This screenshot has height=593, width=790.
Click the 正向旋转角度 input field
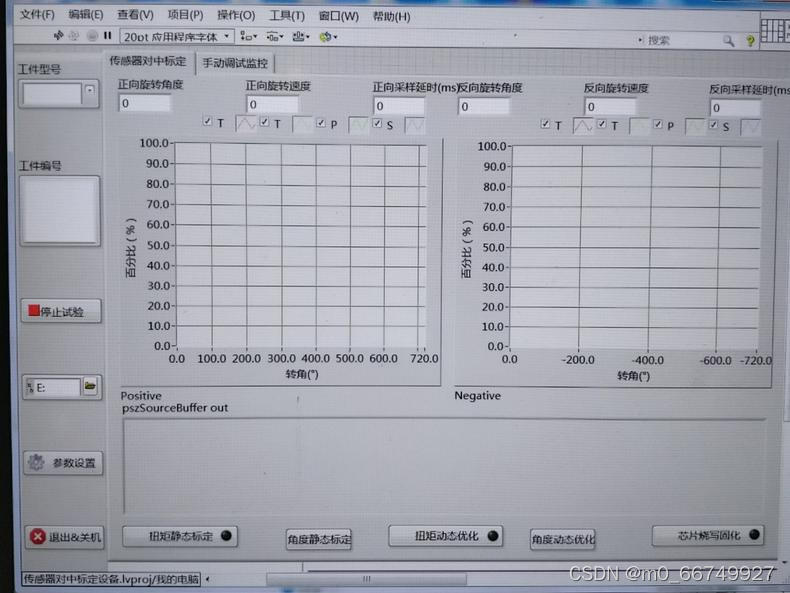pyautogui.click(x=145, y=103)
